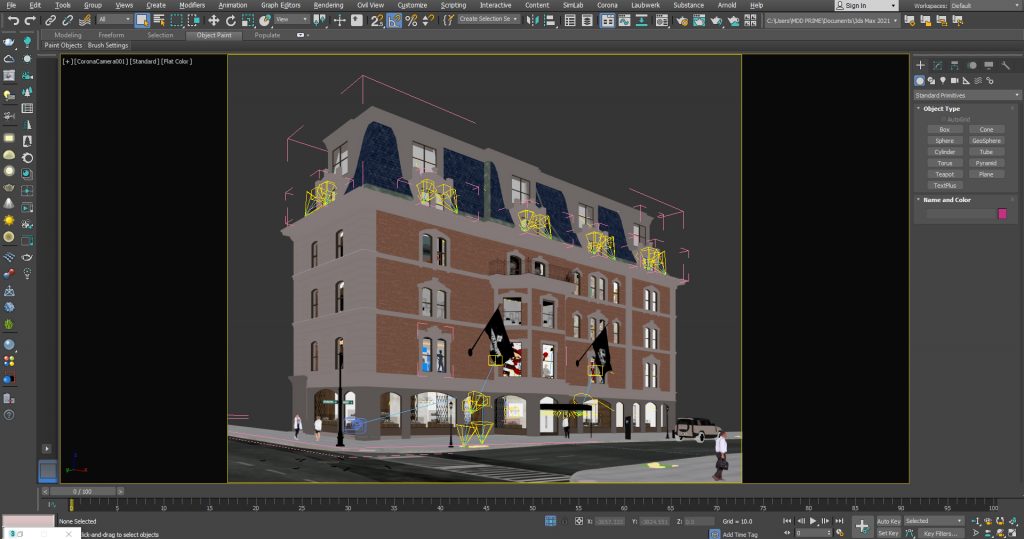Collapse the Object Type rollout
Image resolution: width=1024 pixels, height=539 pixels.
click(x=941, y=108)
